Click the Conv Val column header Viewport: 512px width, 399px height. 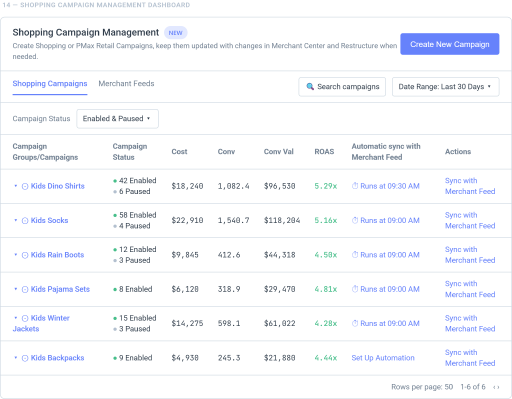pyautogui.click(x=279, y=152)
